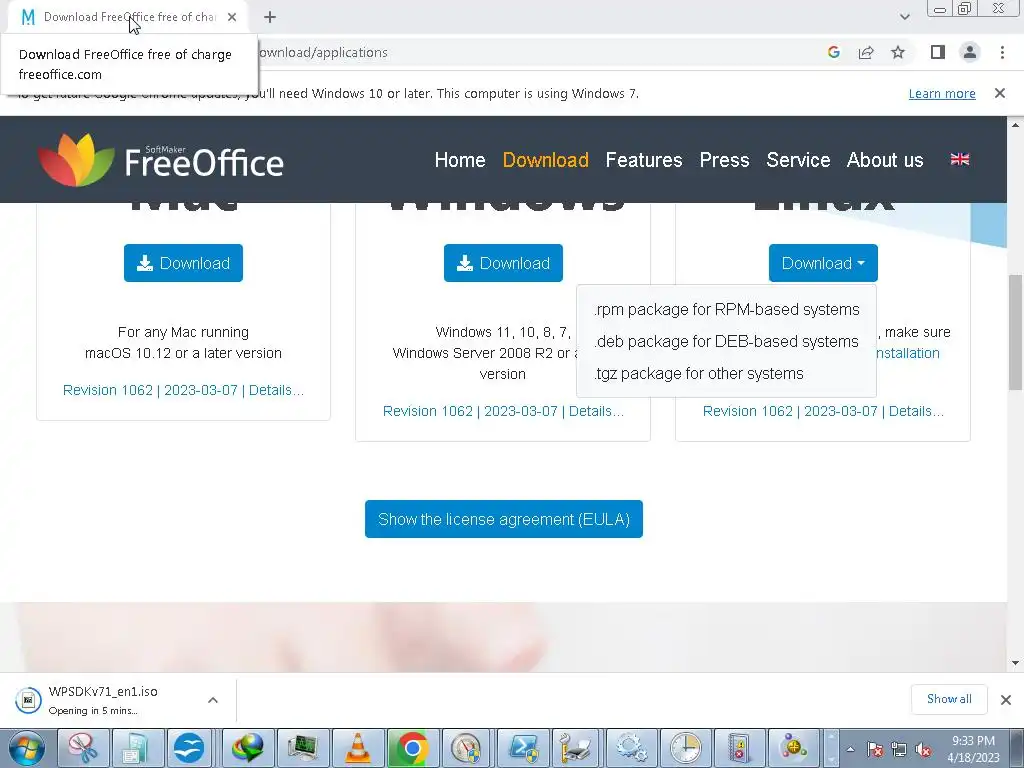
Task: Click scrollbar down arrow
Action: (x=1016, y=664)
